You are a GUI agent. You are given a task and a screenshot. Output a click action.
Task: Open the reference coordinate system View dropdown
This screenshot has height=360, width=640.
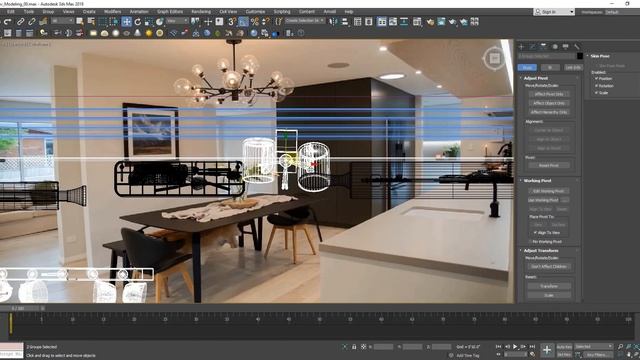177,21
